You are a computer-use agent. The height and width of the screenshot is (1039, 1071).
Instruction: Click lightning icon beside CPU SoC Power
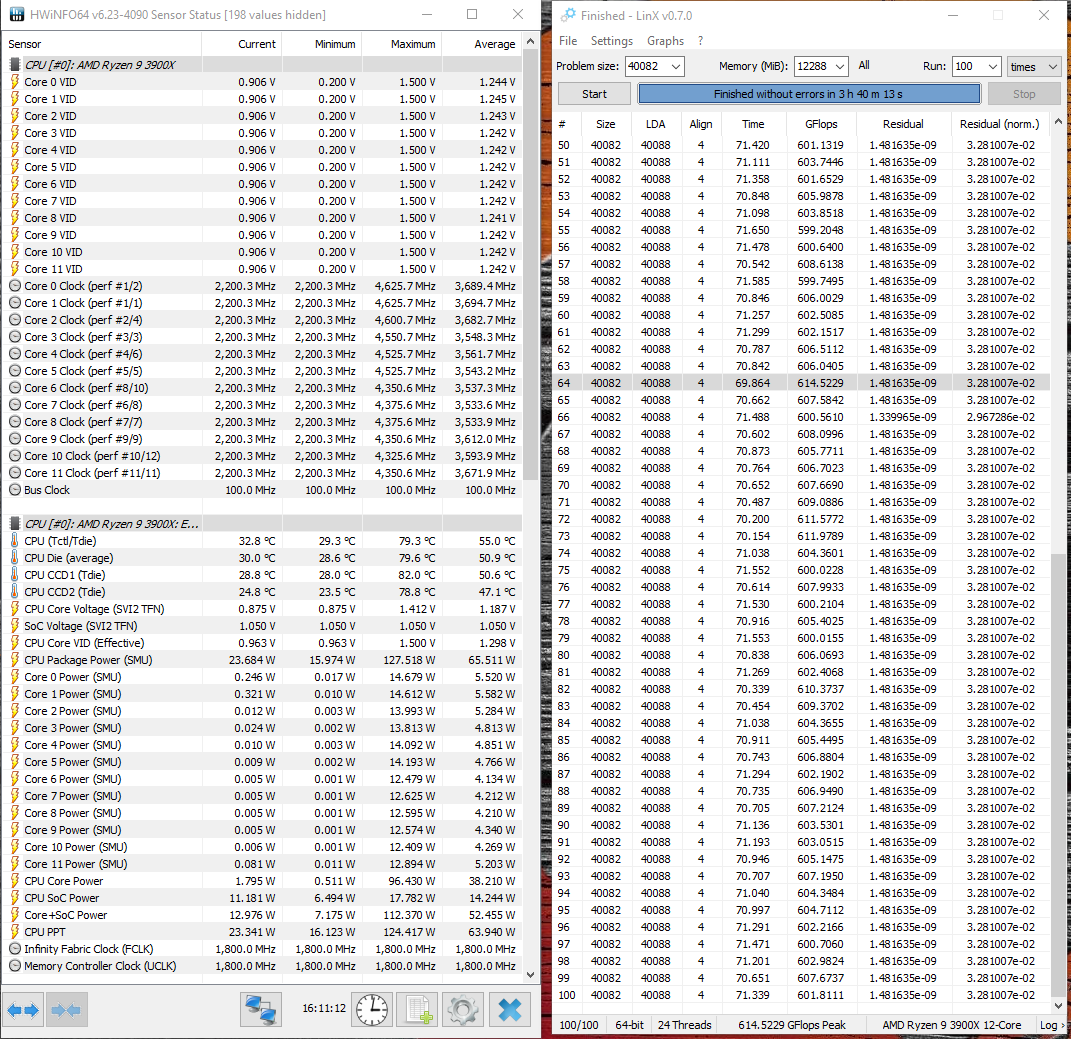pos(14,898)
